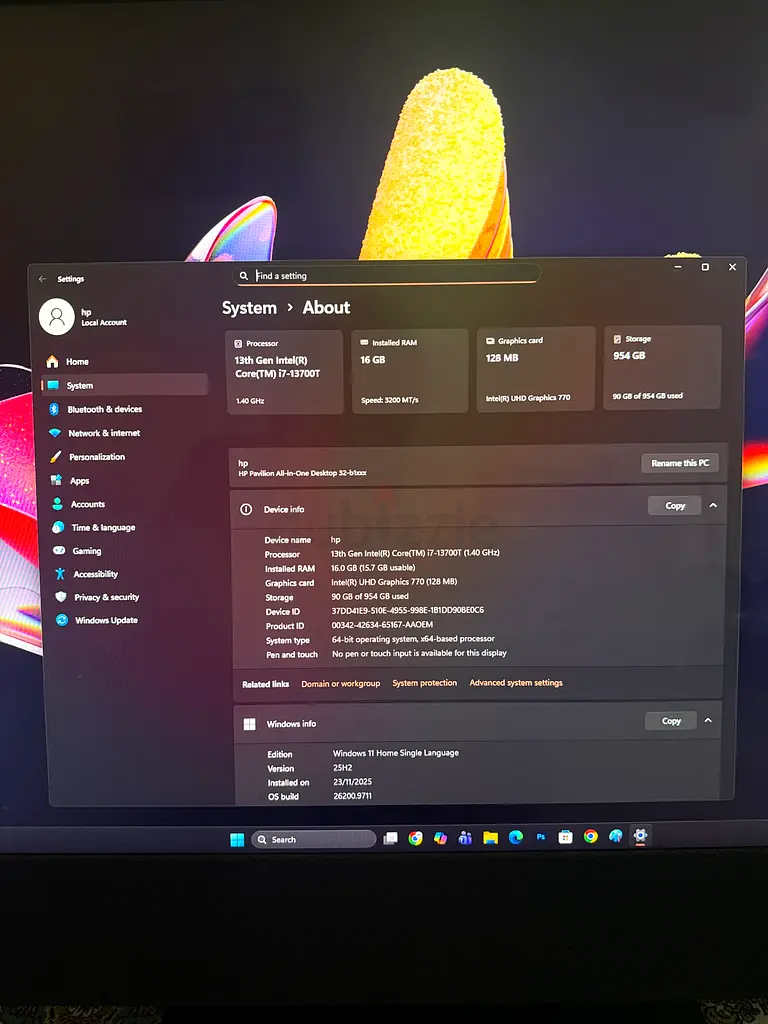Open Advanced system settings link
768x1024 pixels.
click(x=516, y=682)
